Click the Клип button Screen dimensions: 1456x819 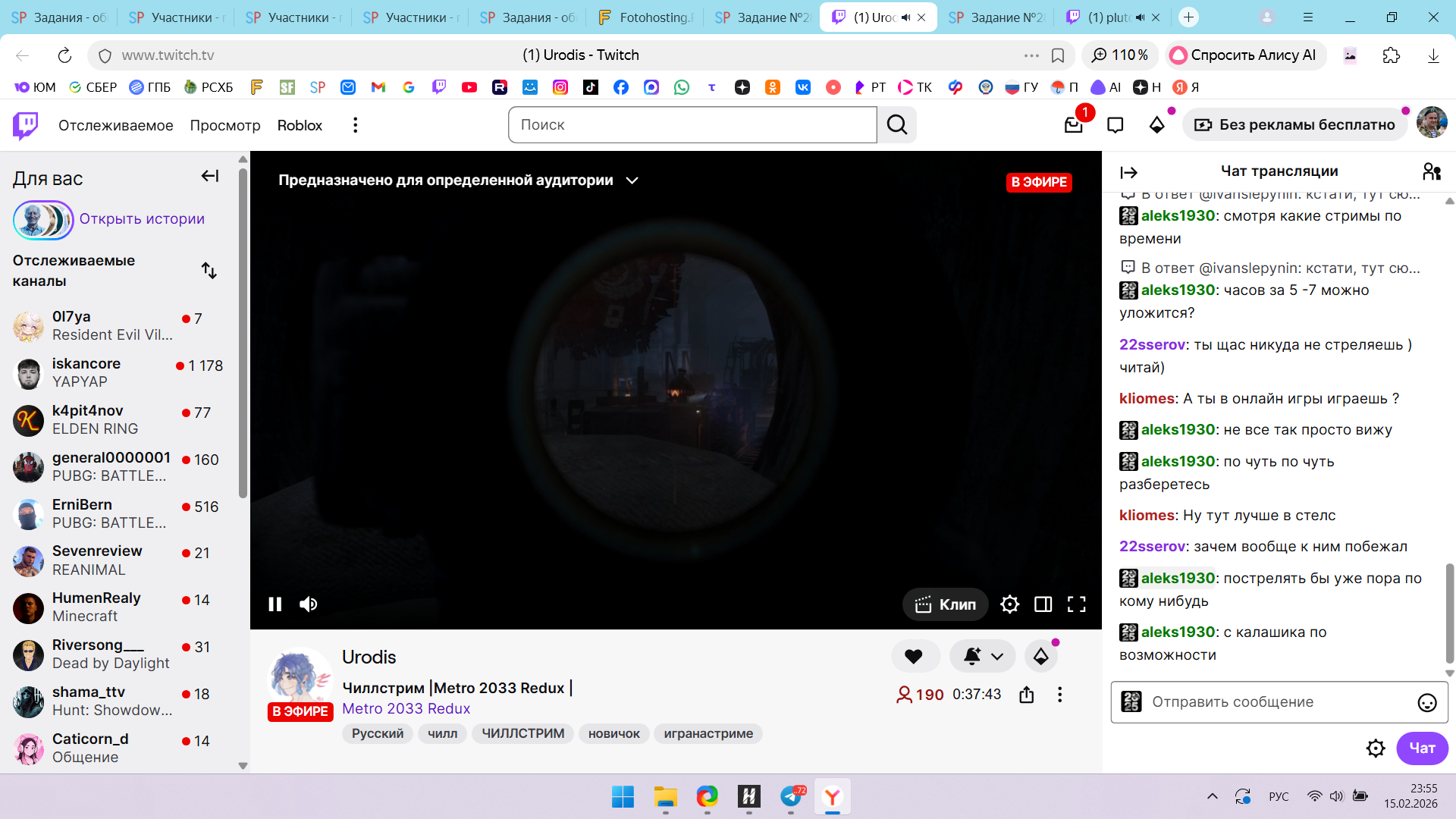[945, 604]
